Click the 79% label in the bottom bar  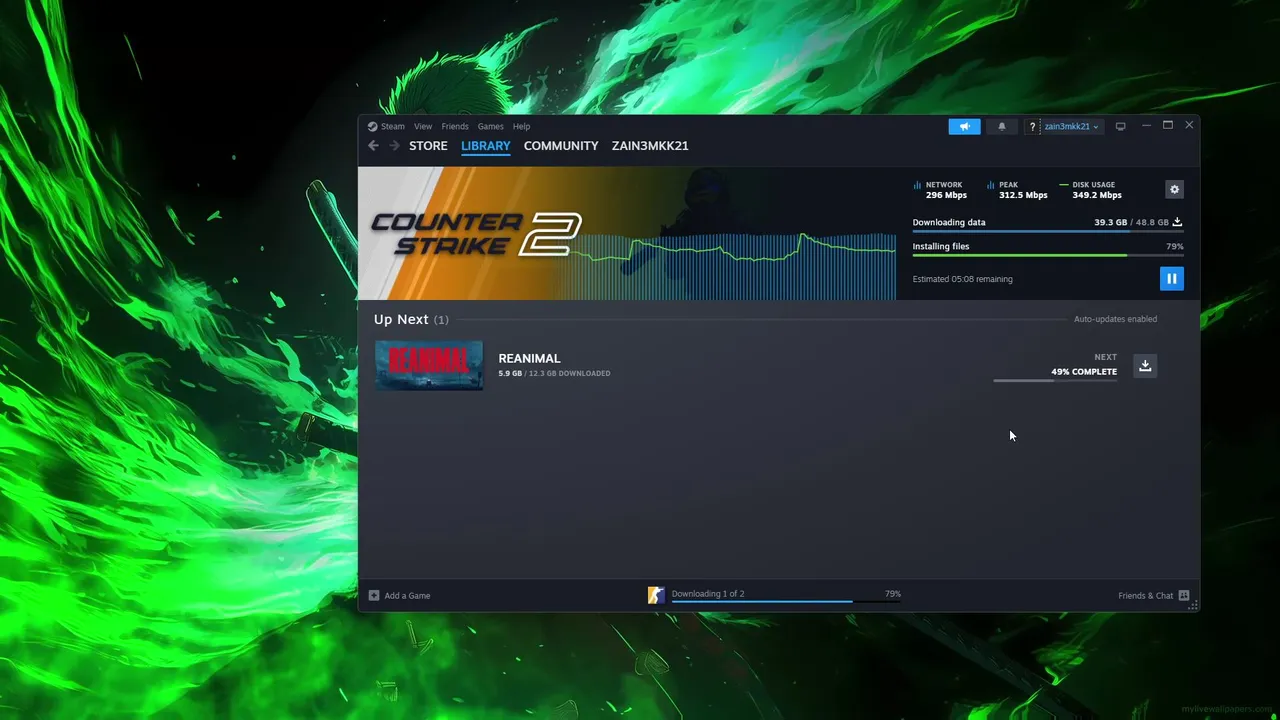893,594
